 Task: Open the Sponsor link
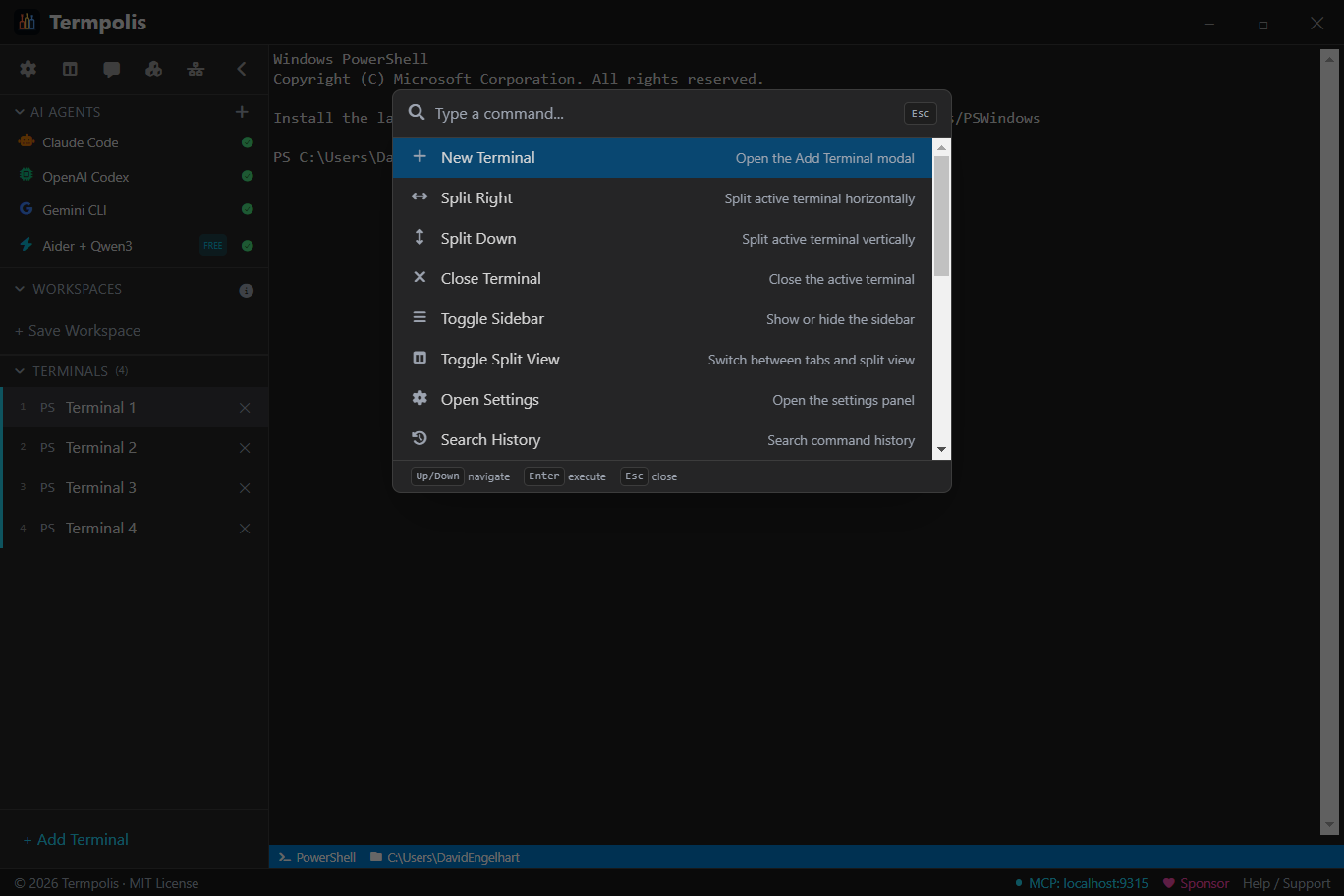coord(1204,883)
